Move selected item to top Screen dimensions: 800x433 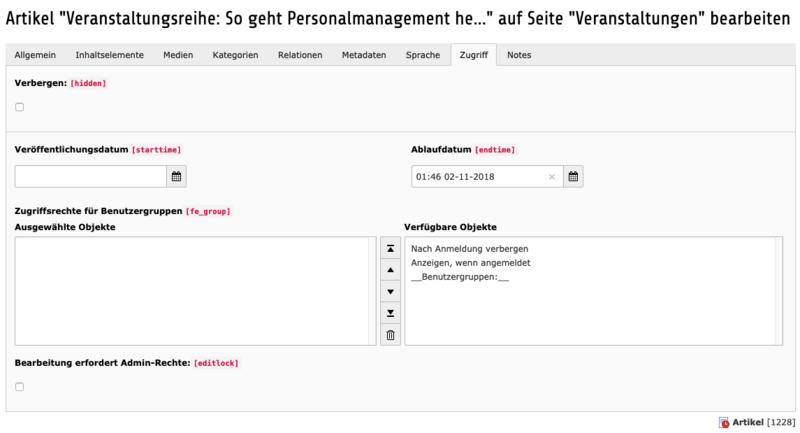(390, 248)
